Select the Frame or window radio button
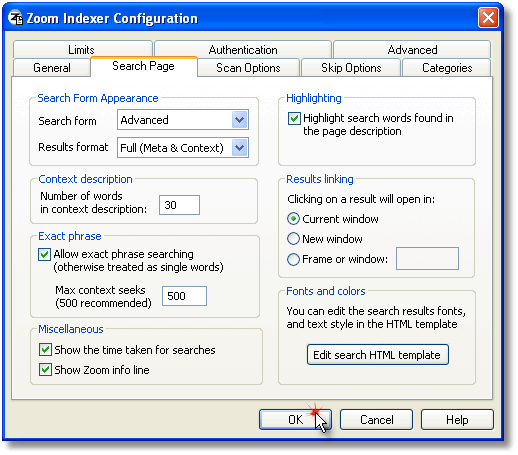The height and width of the screenshot is (455, 518). [x=293, y=259]
